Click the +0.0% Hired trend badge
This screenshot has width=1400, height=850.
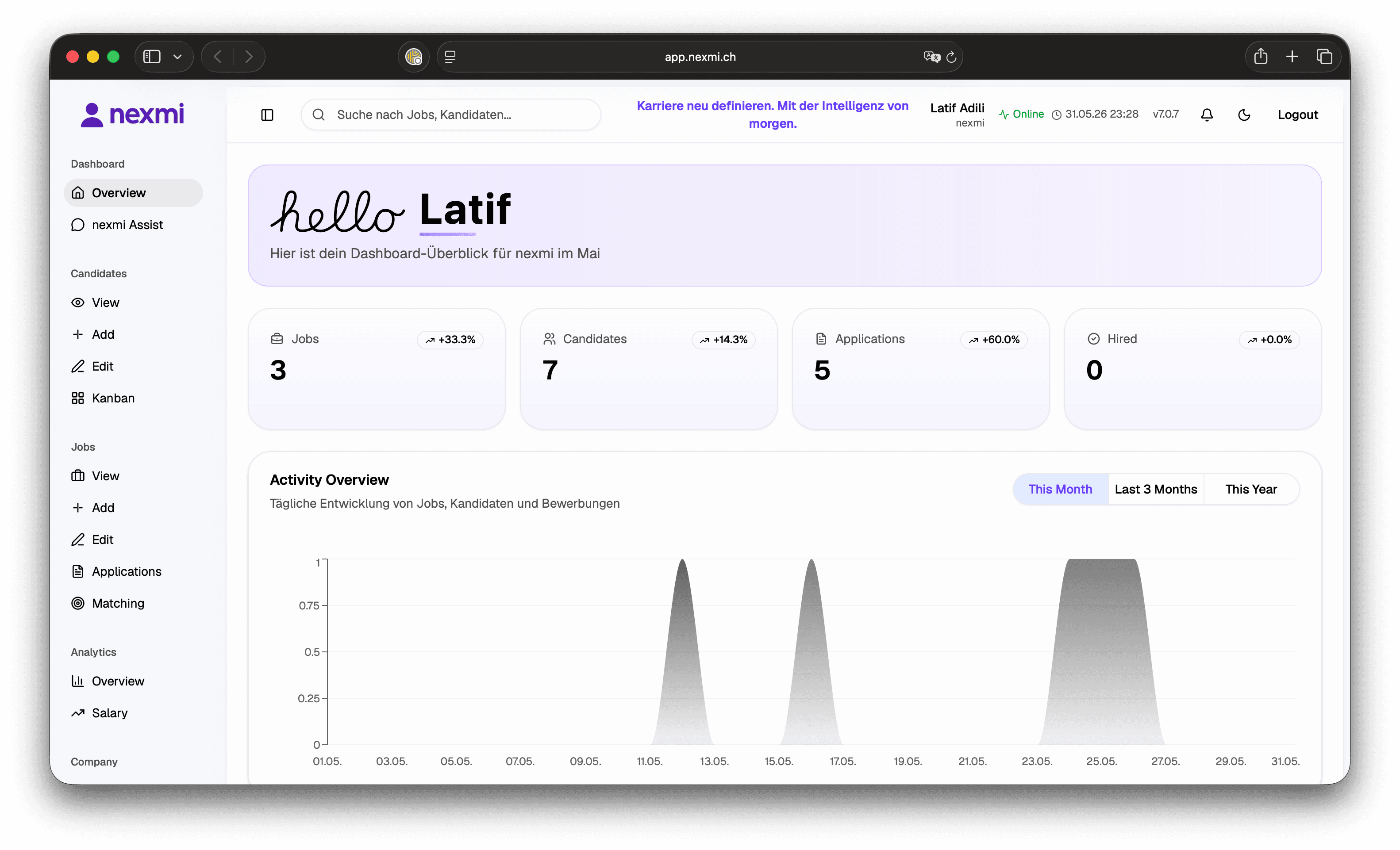point(1269,340)
